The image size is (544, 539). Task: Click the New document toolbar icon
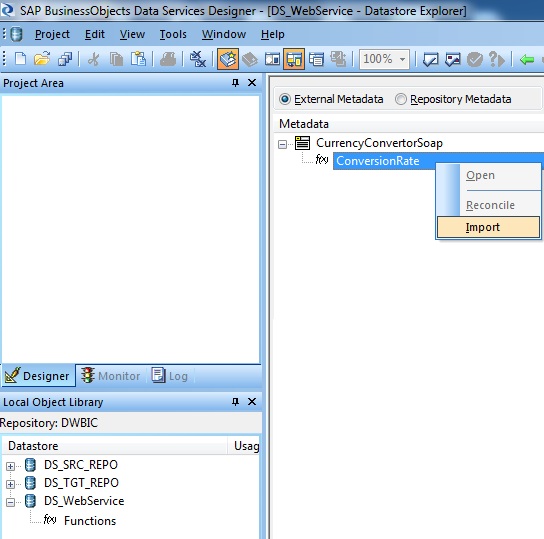[20, 59]
